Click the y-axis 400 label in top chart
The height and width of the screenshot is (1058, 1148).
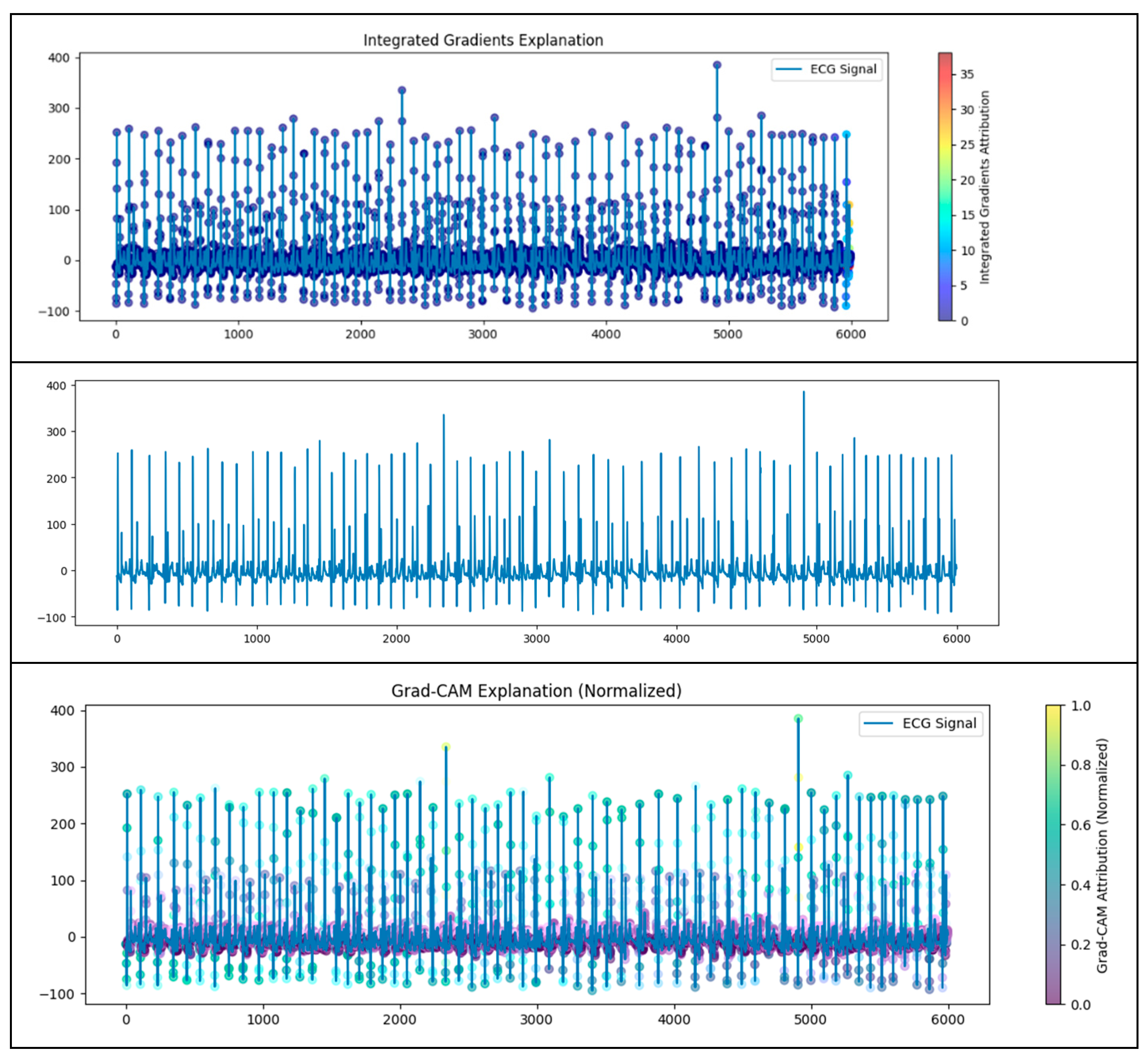[x=58, y=58]
